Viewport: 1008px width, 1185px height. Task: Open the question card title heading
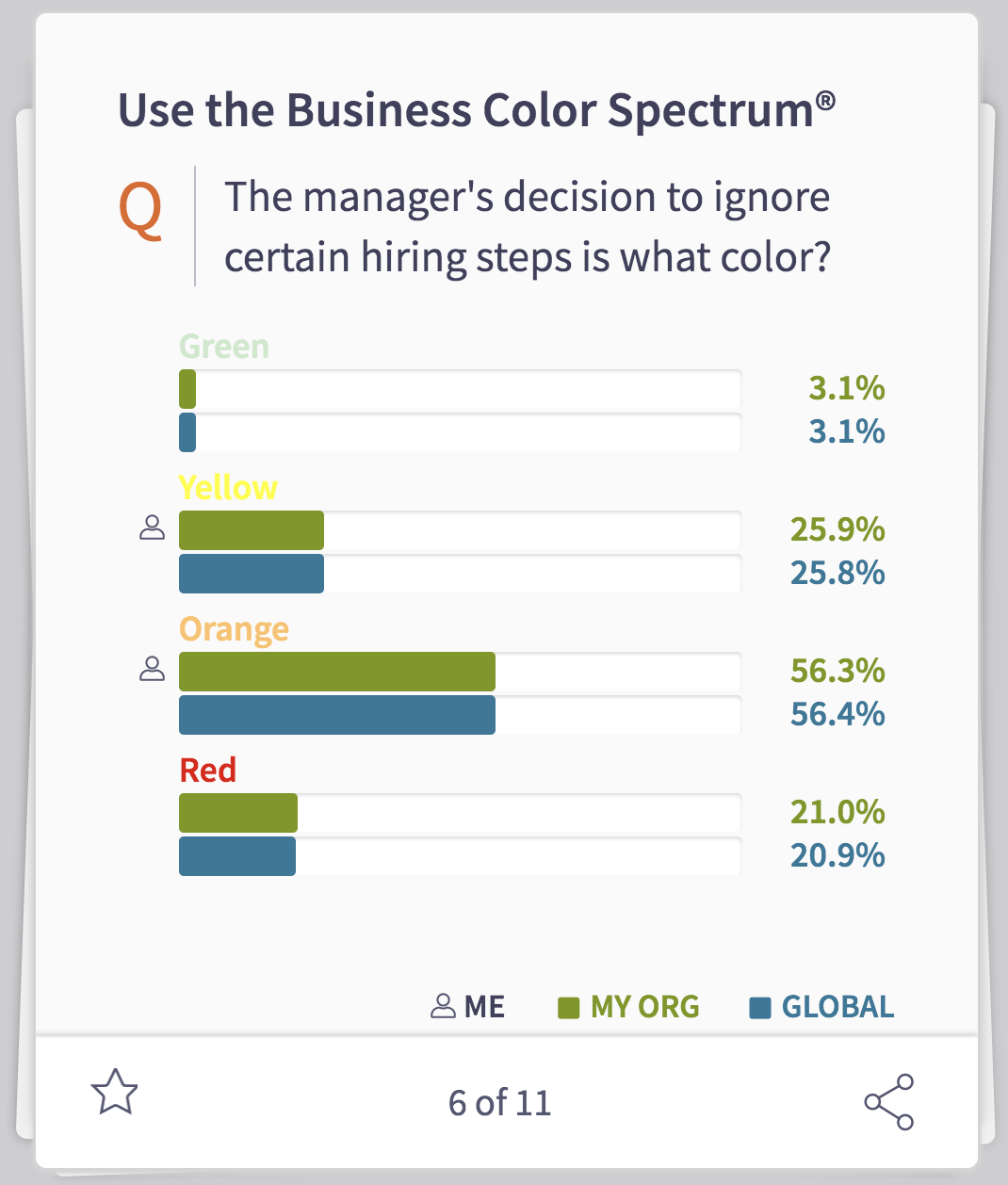476,108
